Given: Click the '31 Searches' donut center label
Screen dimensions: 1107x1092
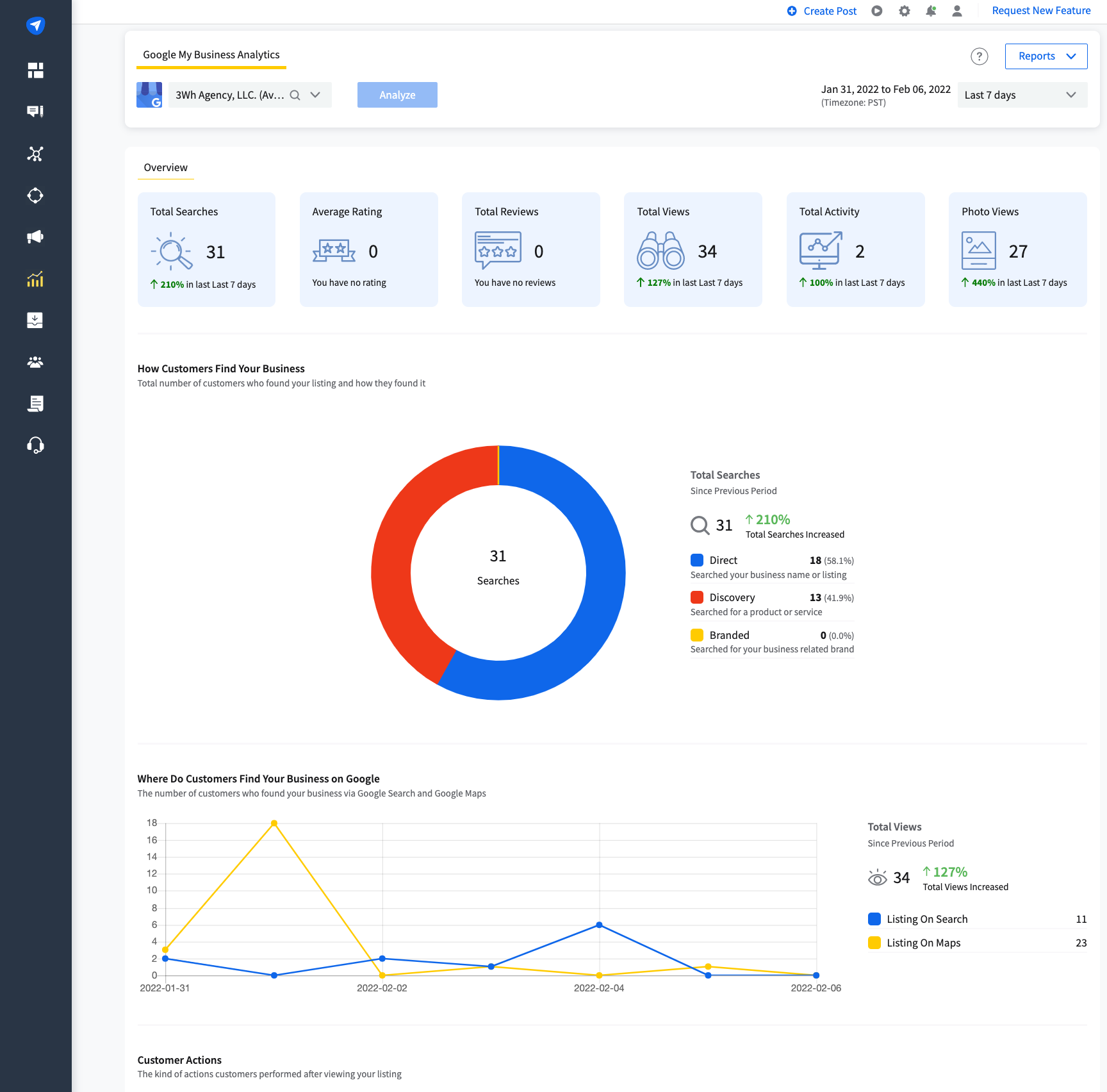Looking at the screenshot, I should [498, 567].
